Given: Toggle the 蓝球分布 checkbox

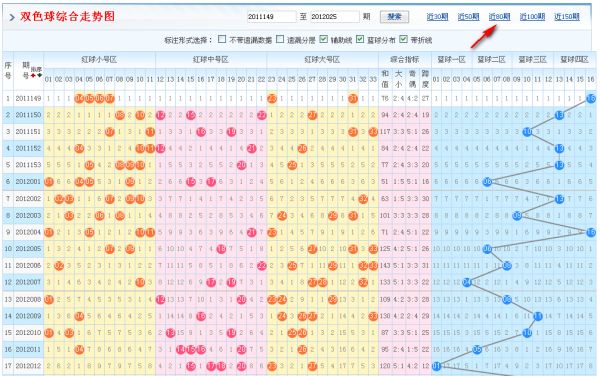Looking at the screenshot, I should [360, 39].
